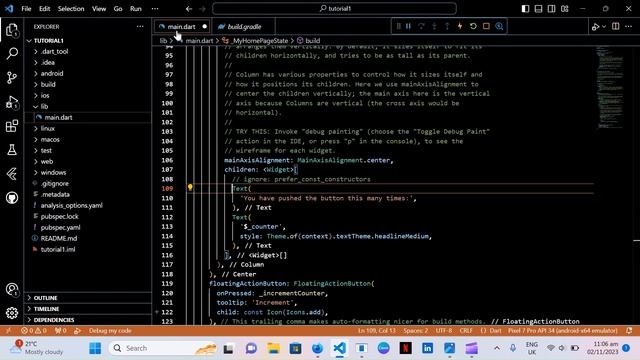Stop the debug session
Image resolution: width=640 pixels, height=360 pixels.
point(486,27)
